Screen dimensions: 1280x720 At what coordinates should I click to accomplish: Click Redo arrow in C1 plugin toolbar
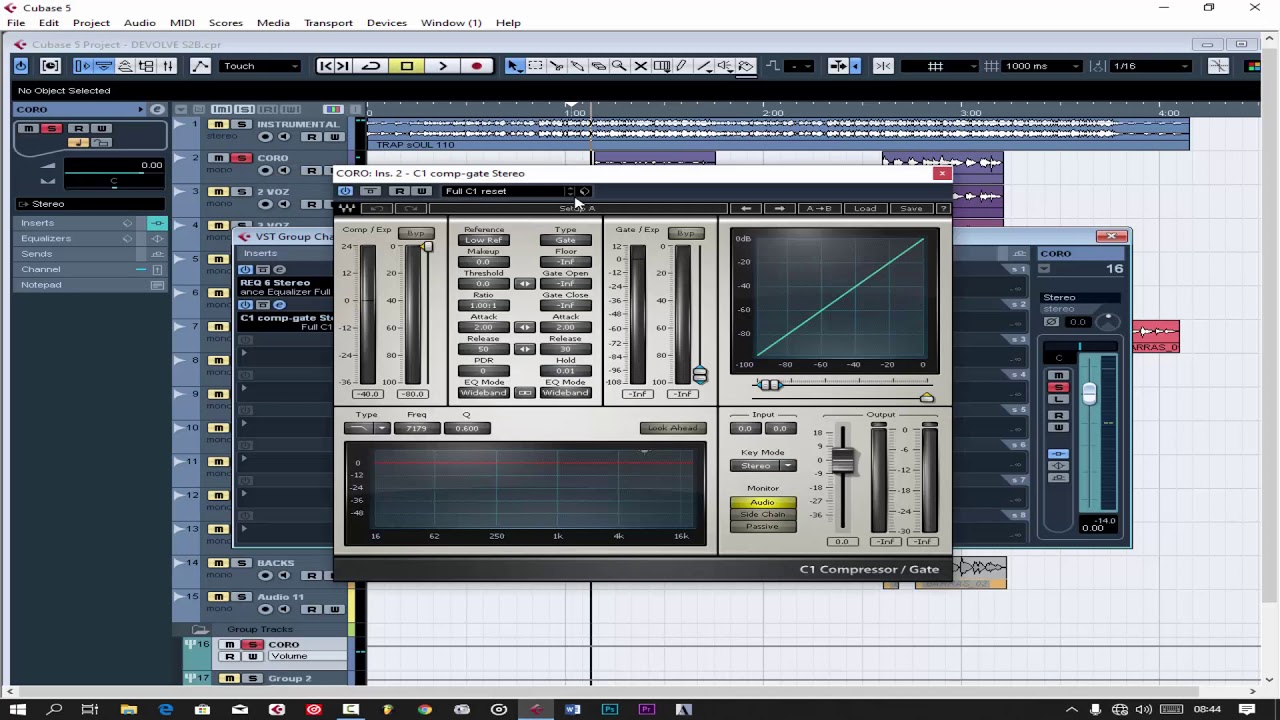[x=411, y=208]
